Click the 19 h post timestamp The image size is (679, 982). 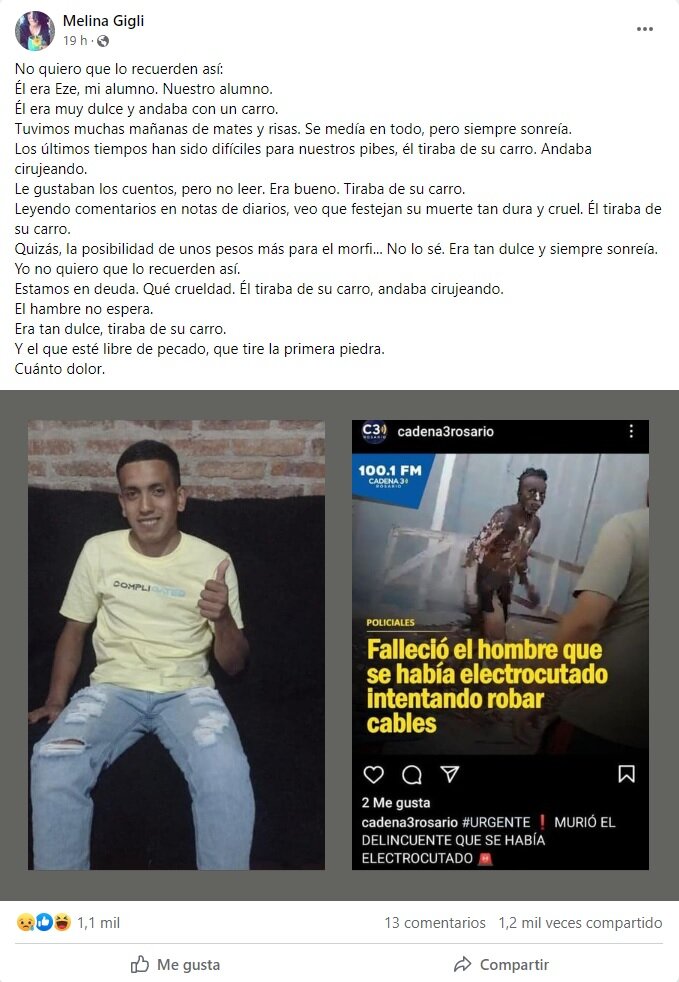pyautogui.click(x=75, y=41)
